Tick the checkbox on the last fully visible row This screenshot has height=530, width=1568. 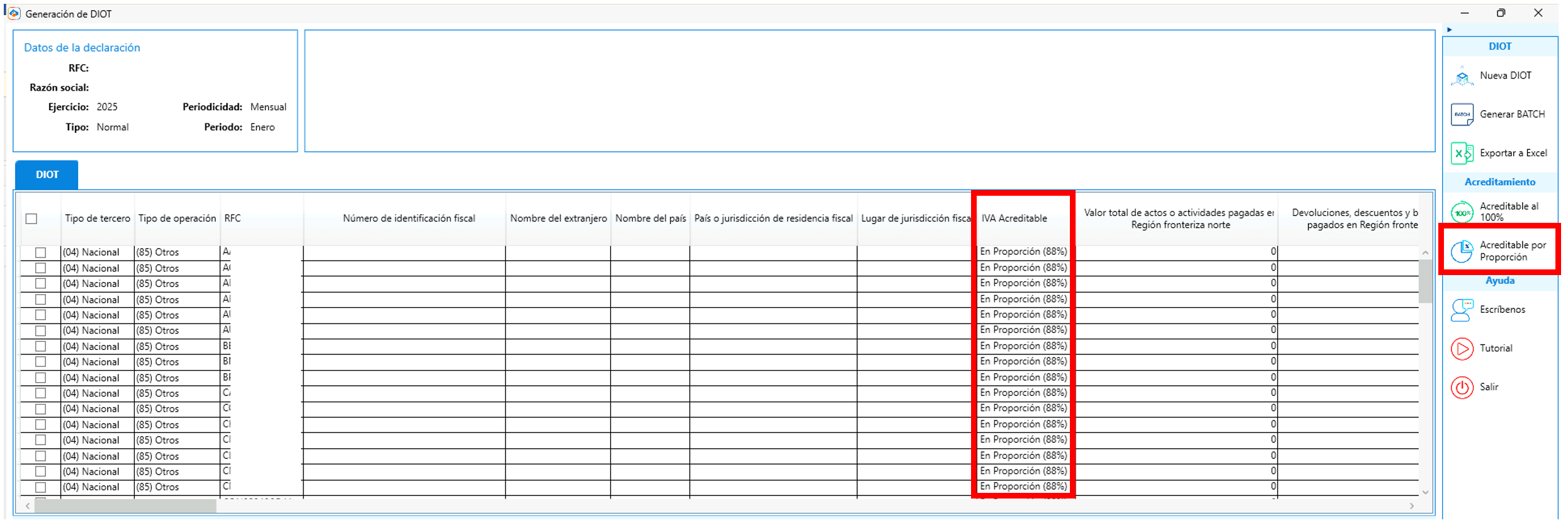pos(41,487)
